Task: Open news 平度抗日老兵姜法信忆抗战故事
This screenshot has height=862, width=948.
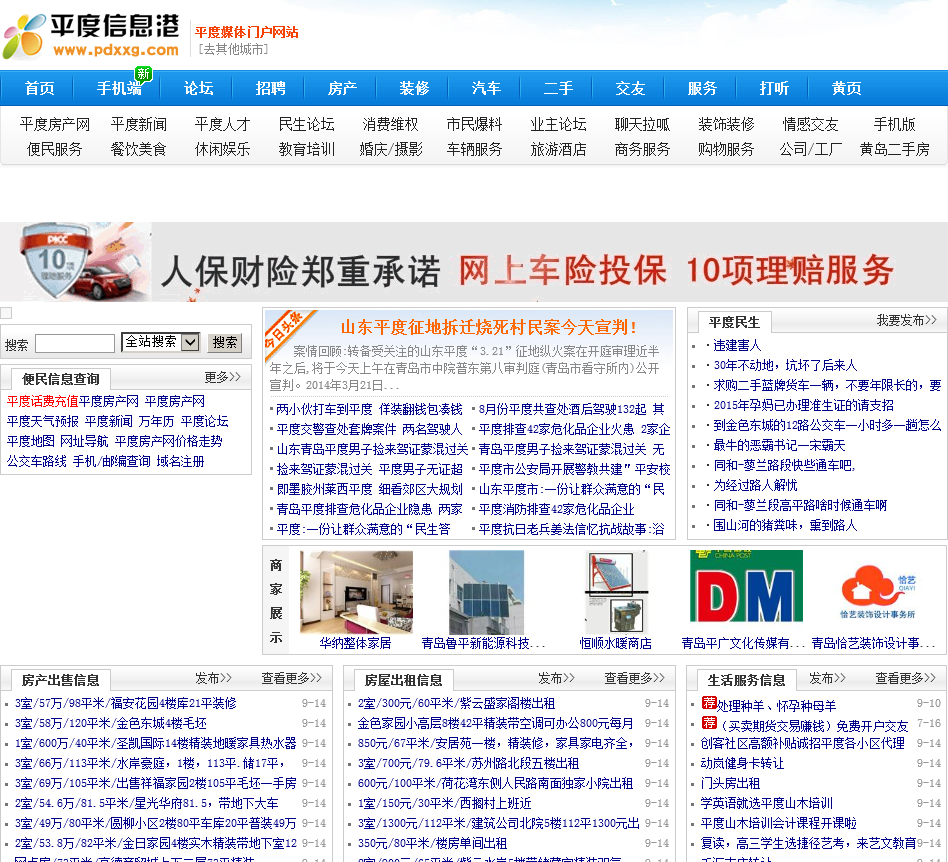Action: point(571,529)
